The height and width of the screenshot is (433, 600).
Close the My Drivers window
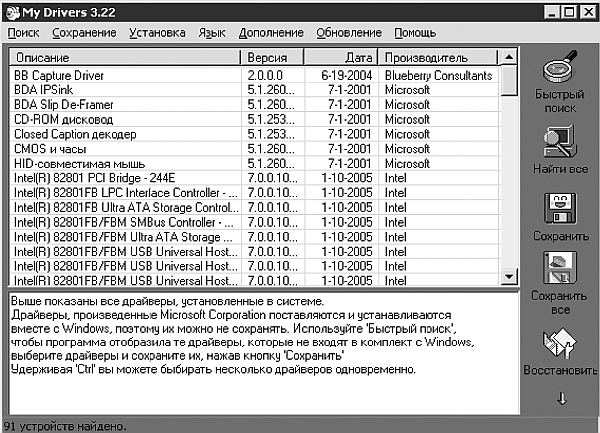click(x=588, y=12)
